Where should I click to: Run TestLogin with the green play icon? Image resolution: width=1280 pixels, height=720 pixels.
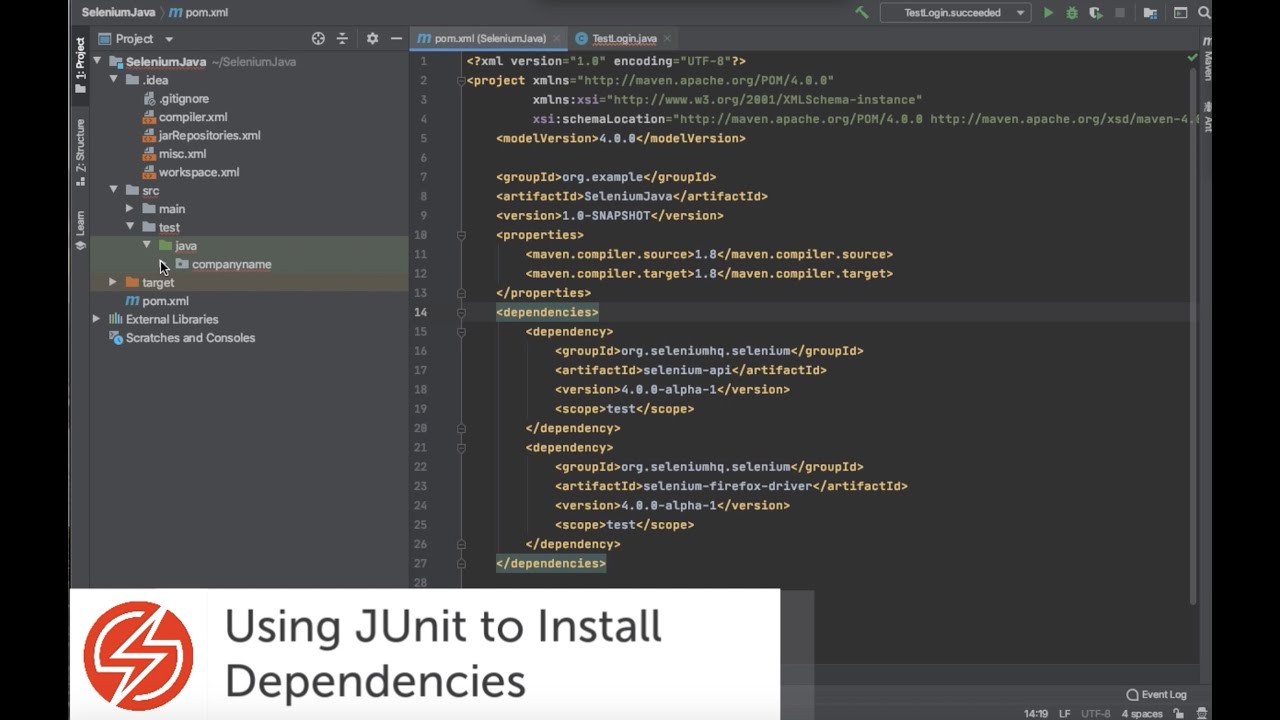point(1048,13)
